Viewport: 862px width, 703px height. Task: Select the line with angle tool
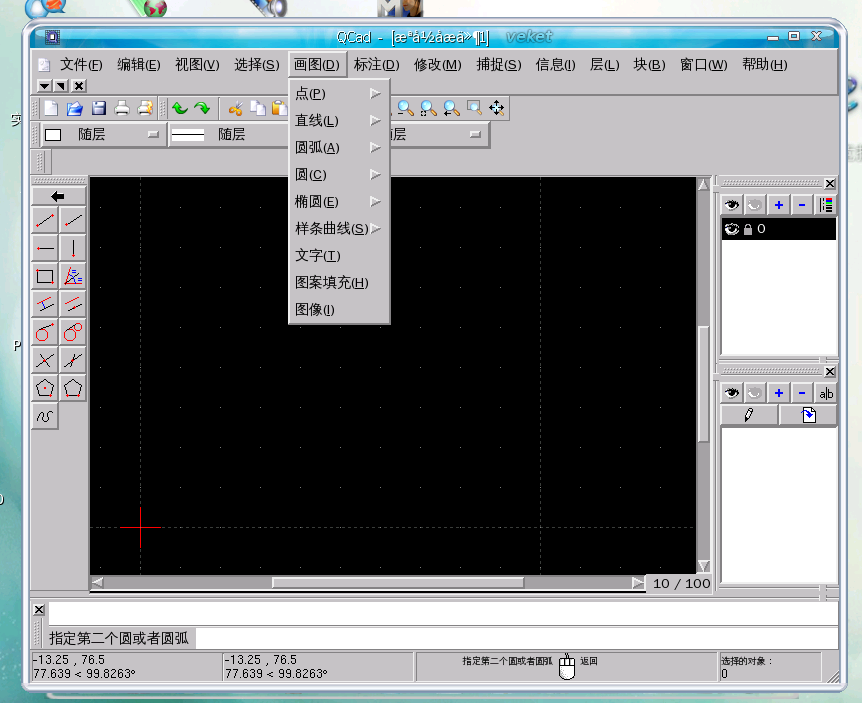coord(73,220)
